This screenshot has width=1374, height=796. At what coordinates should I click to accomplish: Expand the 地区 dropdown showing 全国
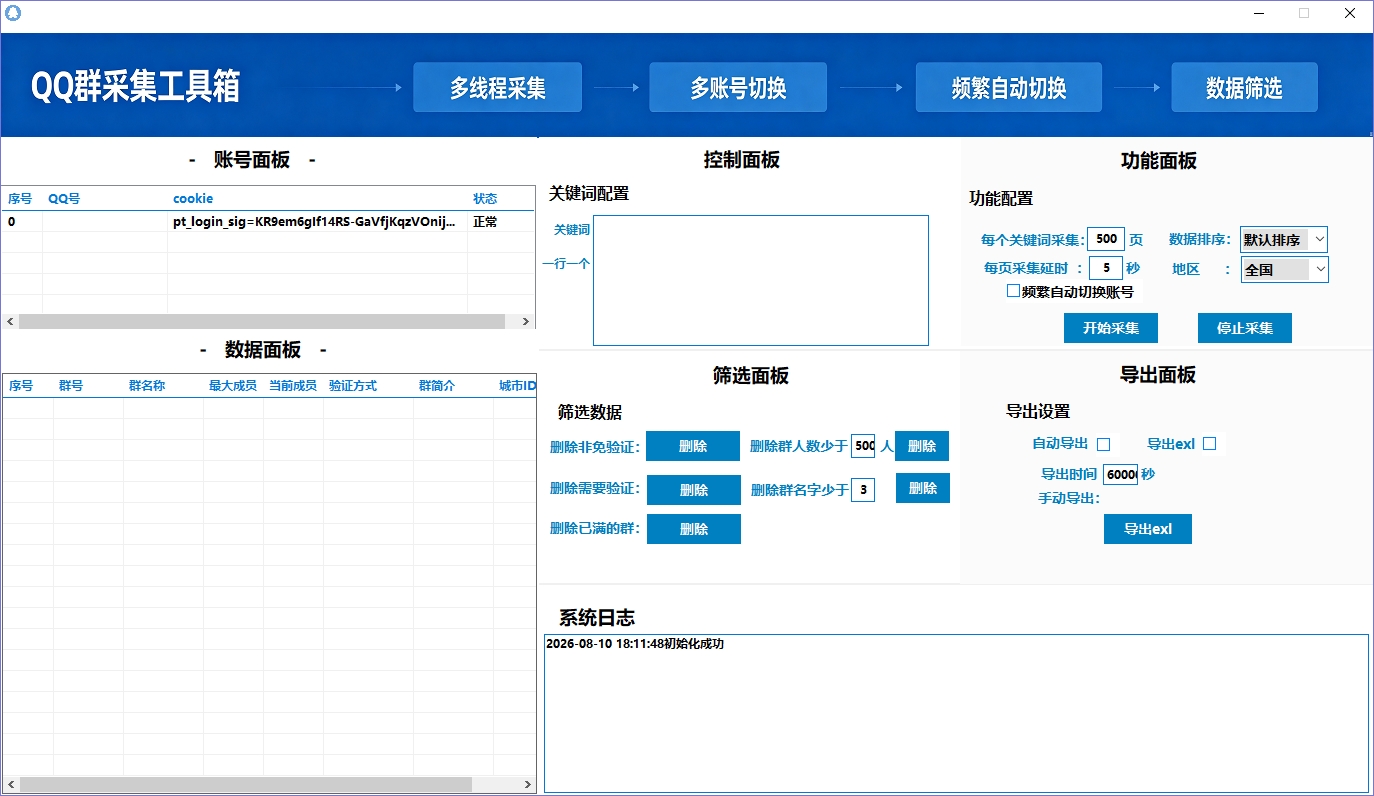click(1284, 269)
